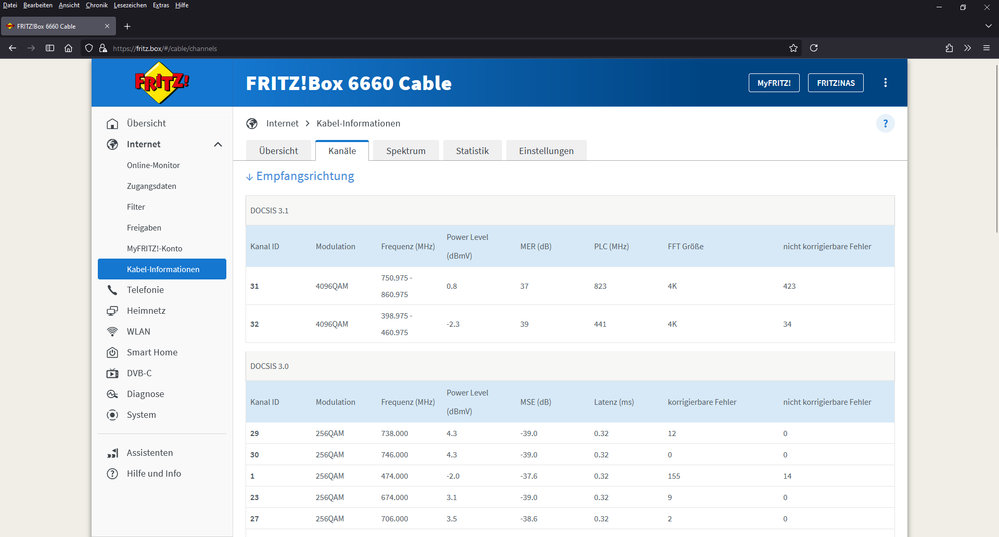The image size is (999, 537).
Task: Open Online-Monitor in sidebar
Action: click(x=153, y=165)
